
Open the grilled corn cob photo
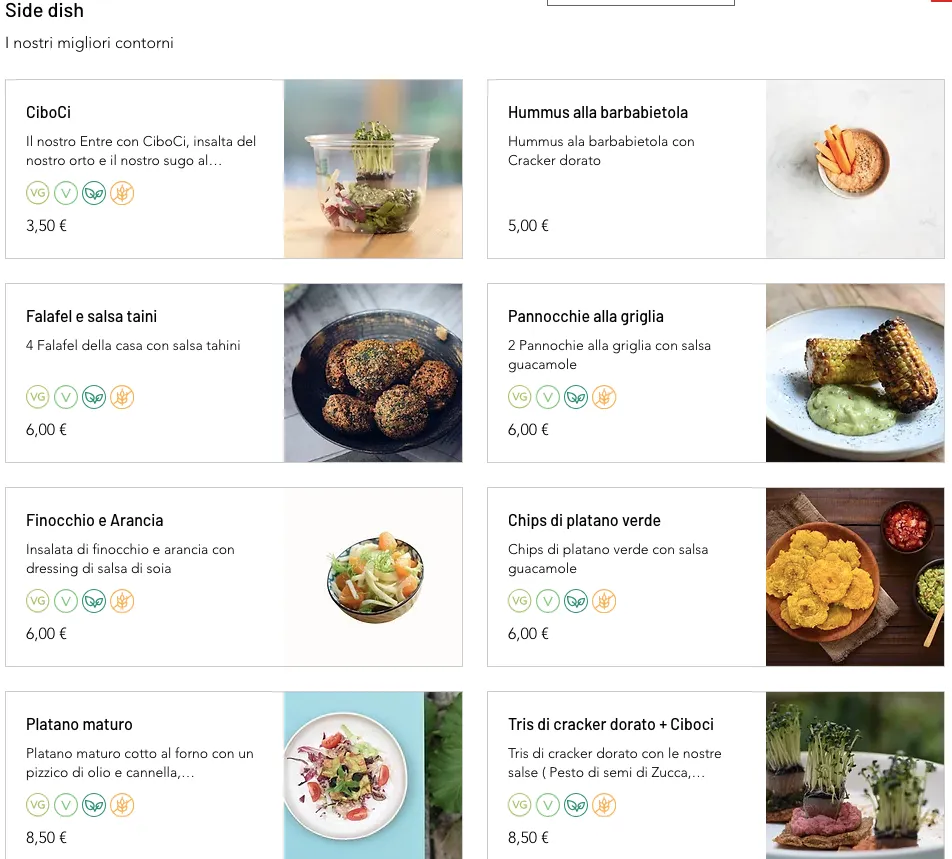coord(855,373)
